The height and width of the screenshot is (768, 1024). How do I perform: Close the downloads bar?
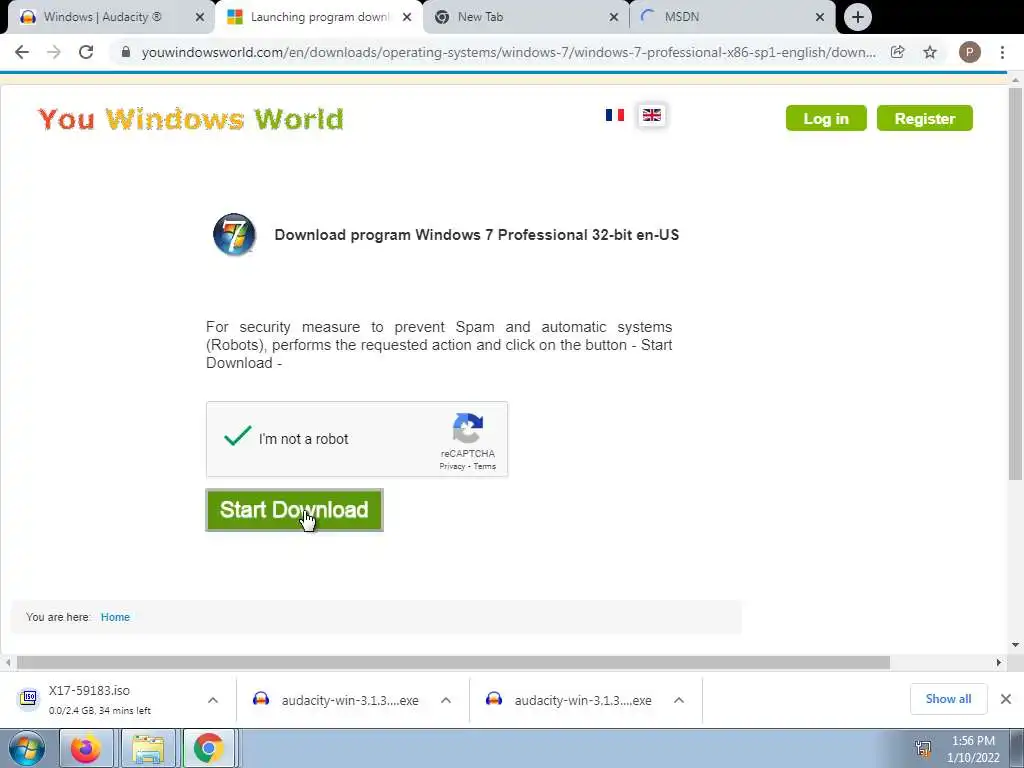(1006, 699)
